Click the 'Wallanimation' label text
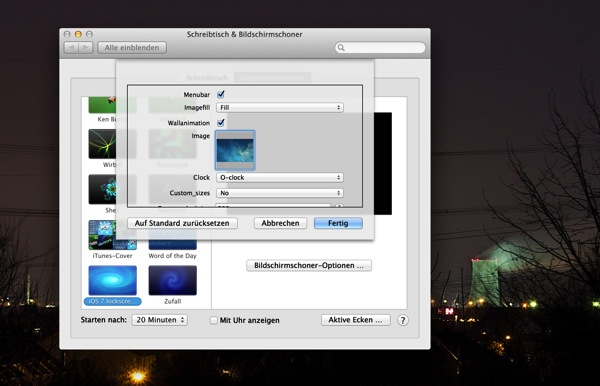 point(189,123)
